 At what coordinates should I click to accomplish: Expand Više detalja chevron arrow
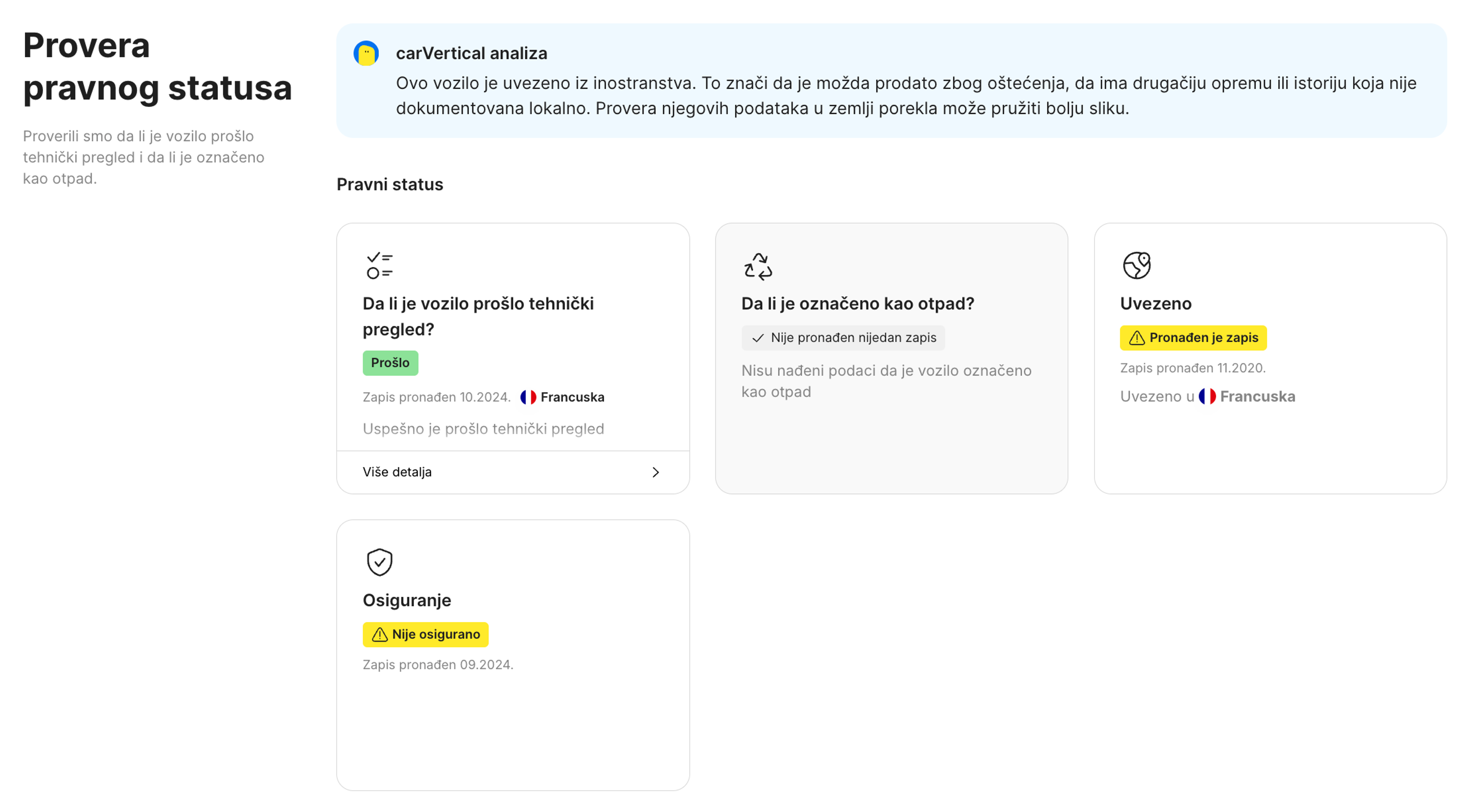[656, 472]
